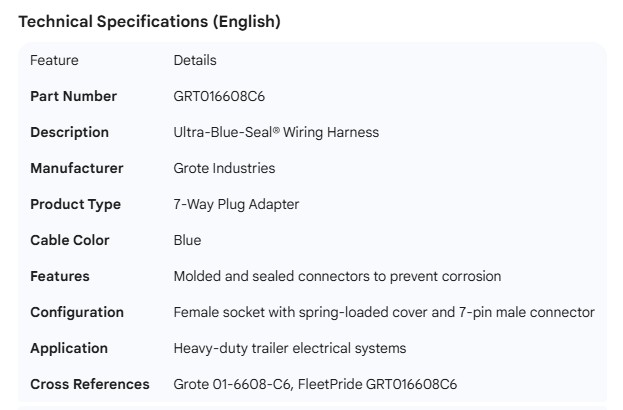Select the Features row label
The height and width of the screenshot is (410, 623).
[x=60, y=276]
